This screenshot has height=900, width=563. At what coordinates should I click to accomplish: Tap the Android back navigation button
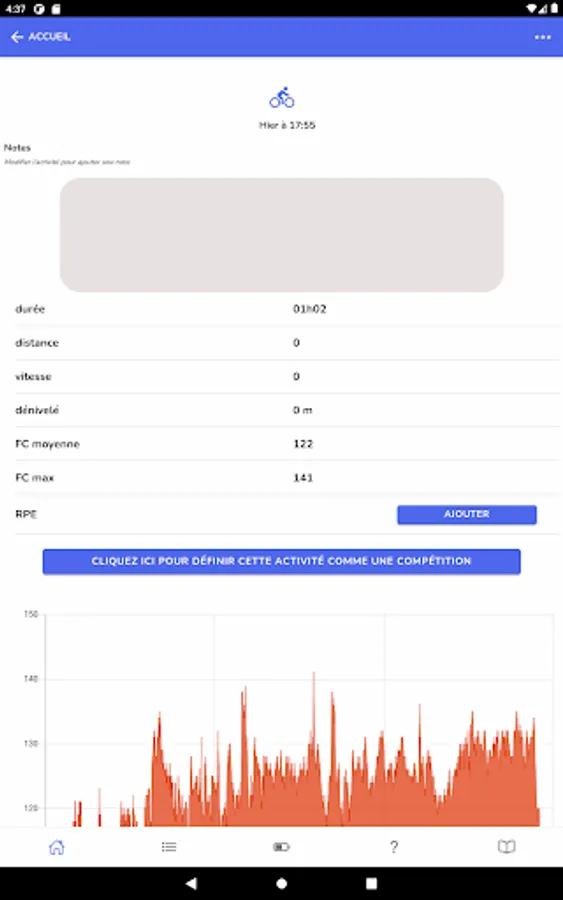[191, 883]
